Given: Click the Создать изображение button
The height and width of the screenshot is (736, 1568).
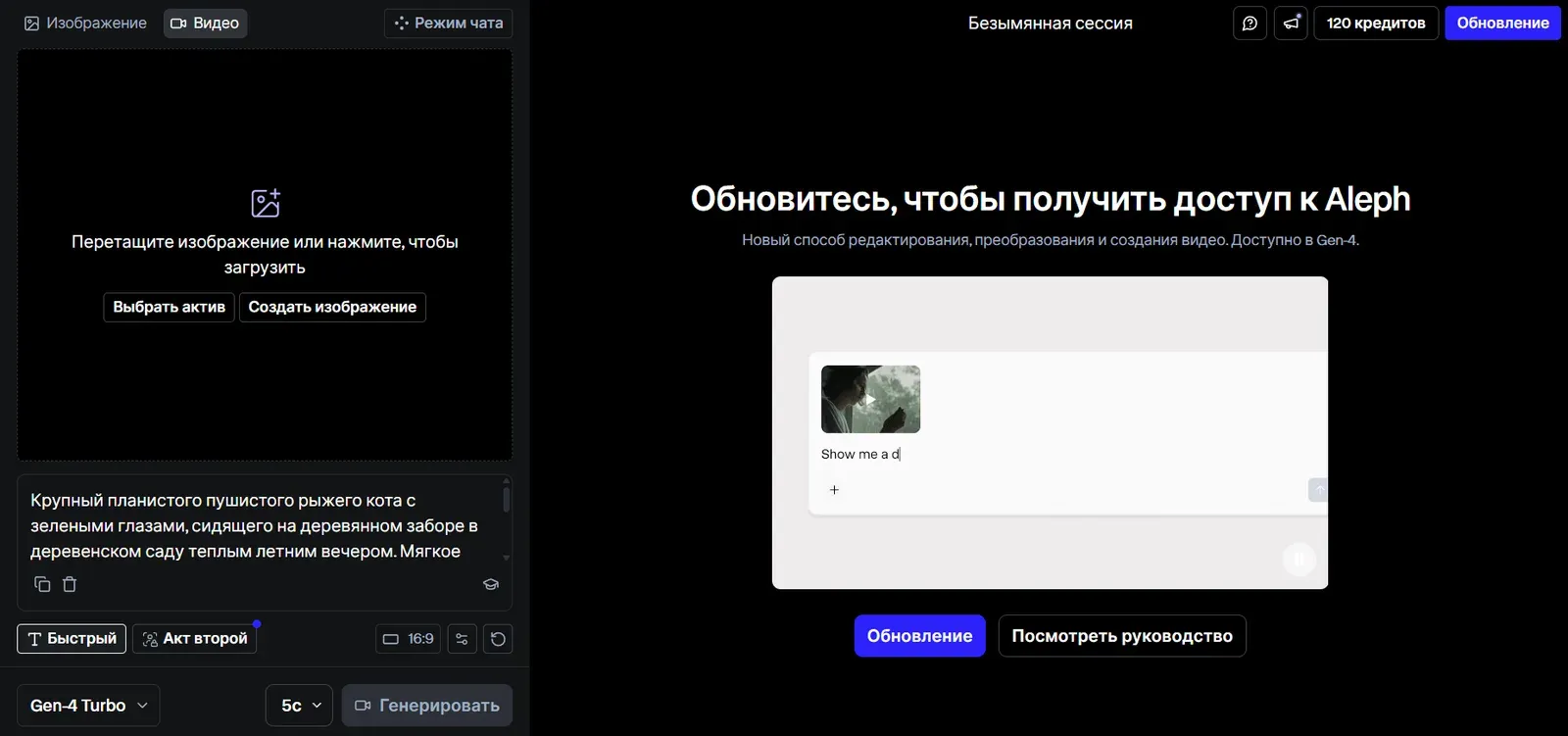Looking at the screenshot, I should click(332, 307).
